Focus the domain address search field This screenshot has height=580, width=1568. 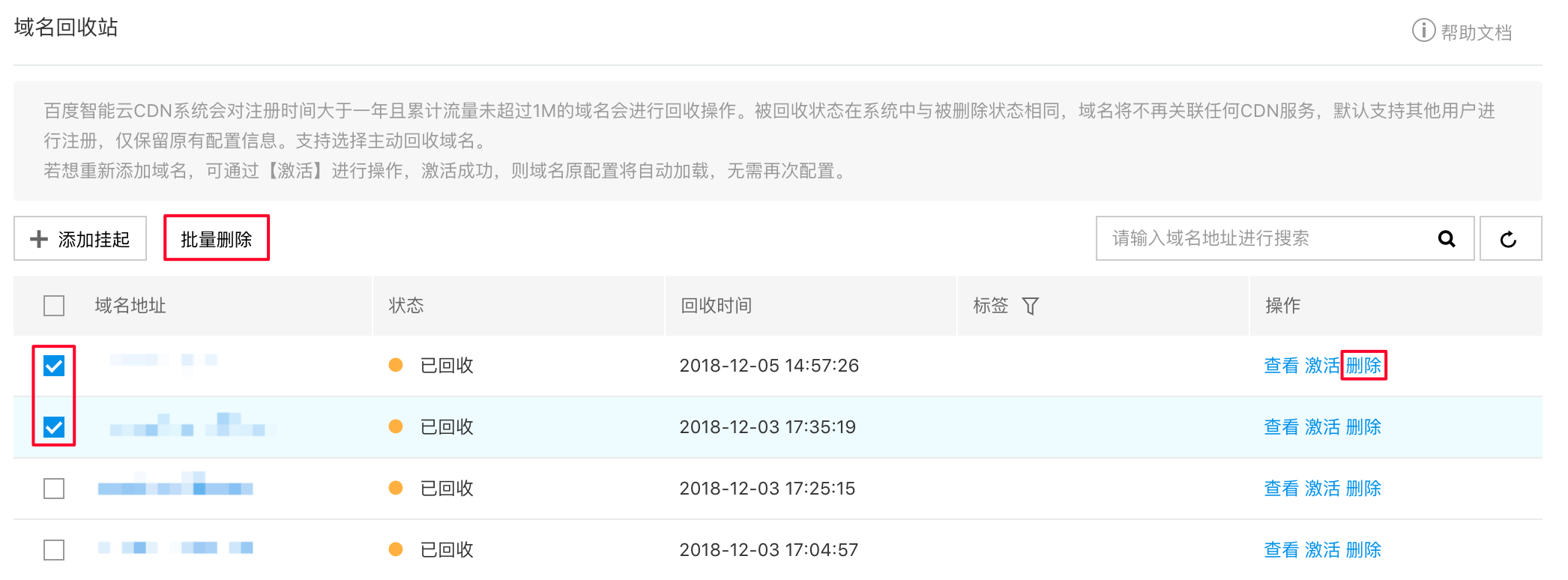(x=1267, y=239)
